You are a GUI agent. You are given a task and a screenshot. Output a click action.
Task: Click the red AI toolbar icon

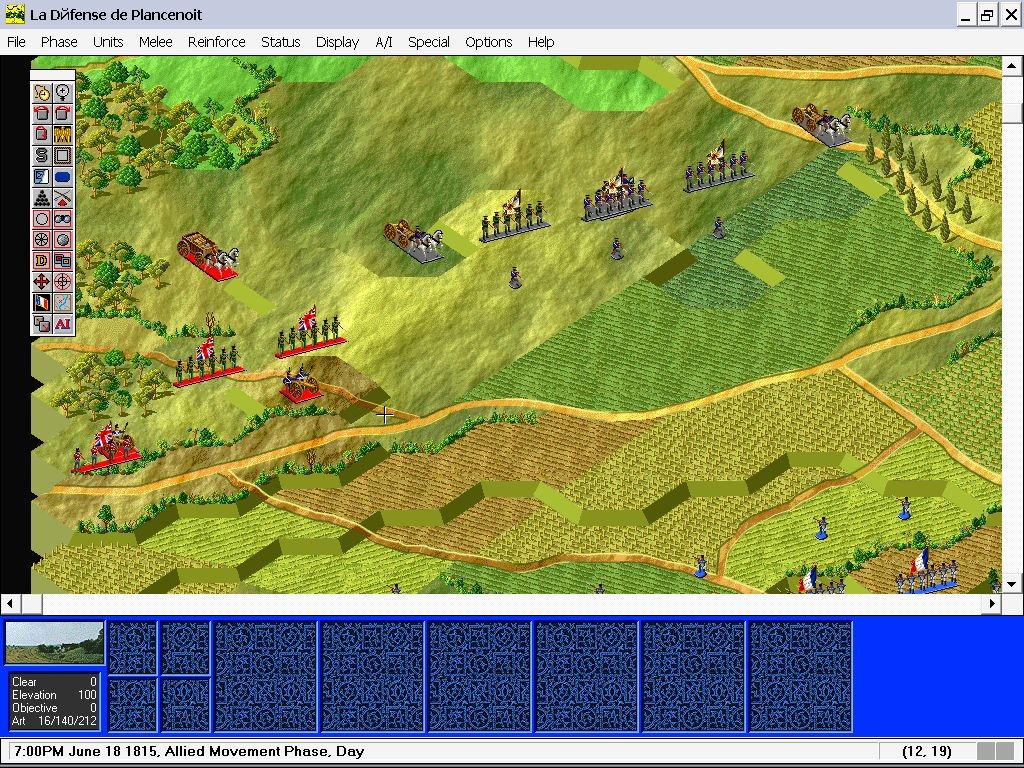(x=63, y=323)
